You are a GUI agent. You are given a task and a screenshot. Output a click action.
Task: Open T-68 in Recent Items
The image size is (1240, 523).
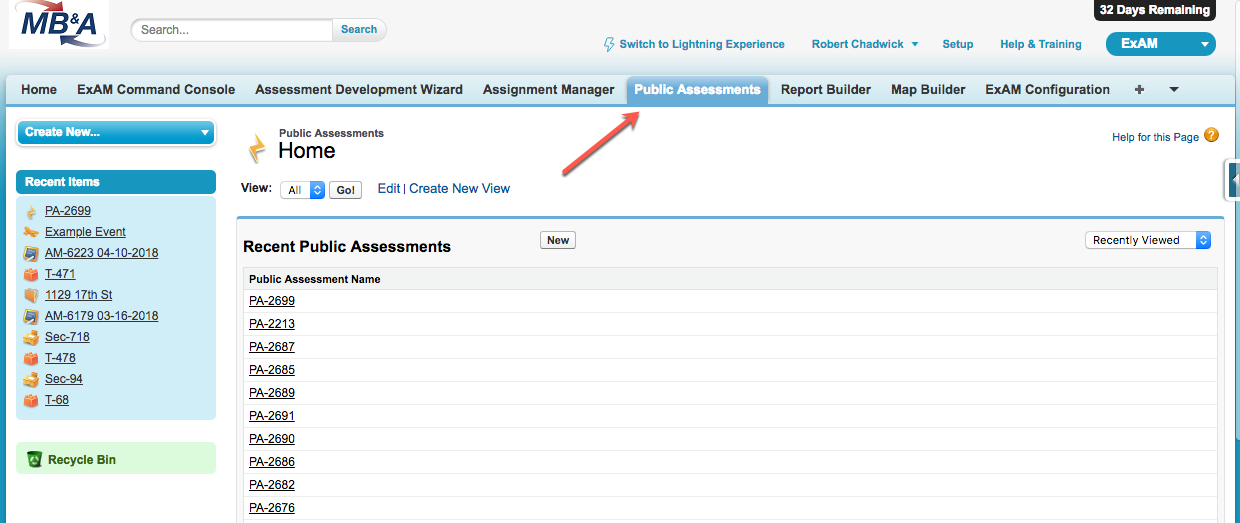tap(57, 400)
